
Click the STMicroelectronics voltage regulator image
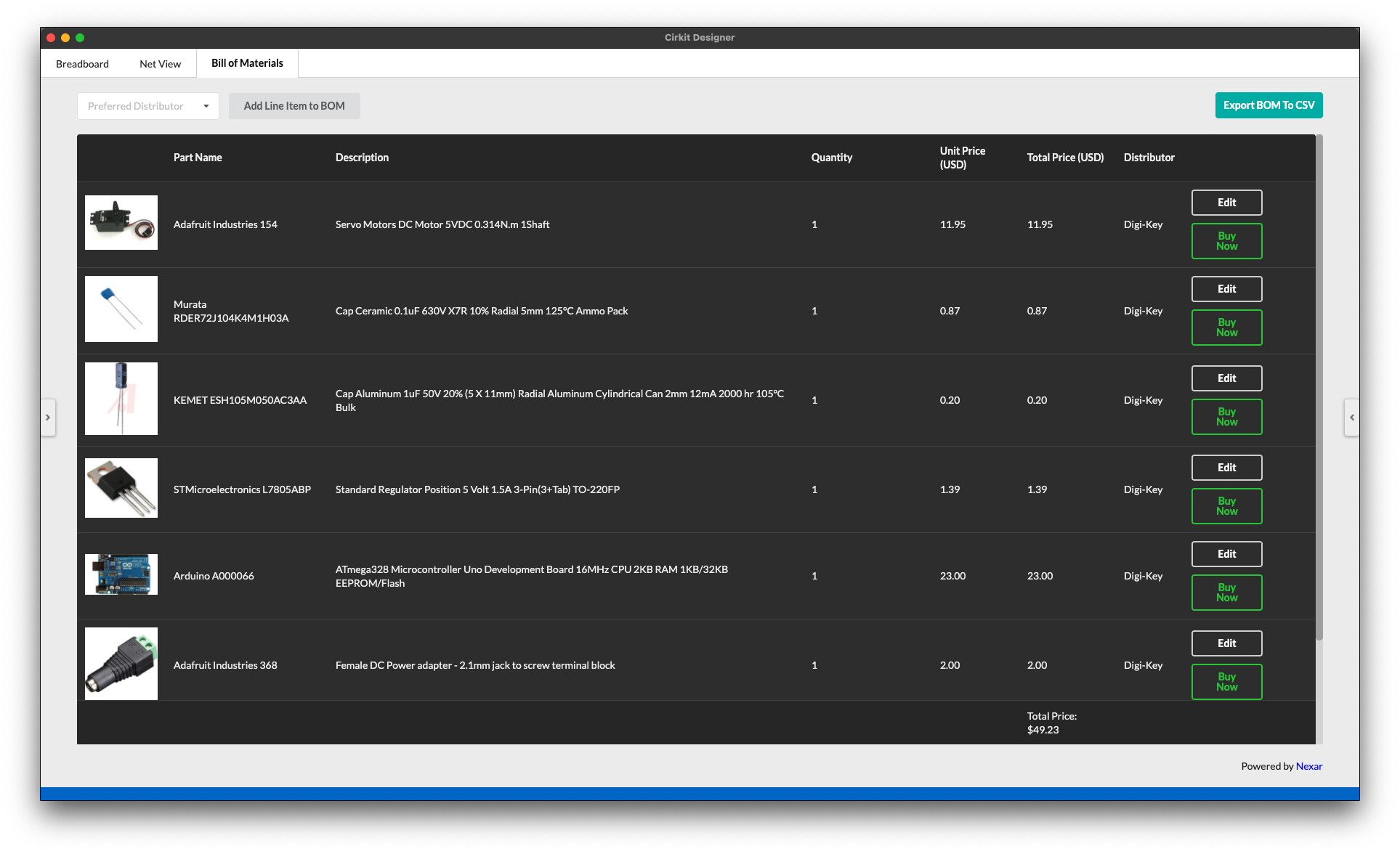tap(121, 487)
